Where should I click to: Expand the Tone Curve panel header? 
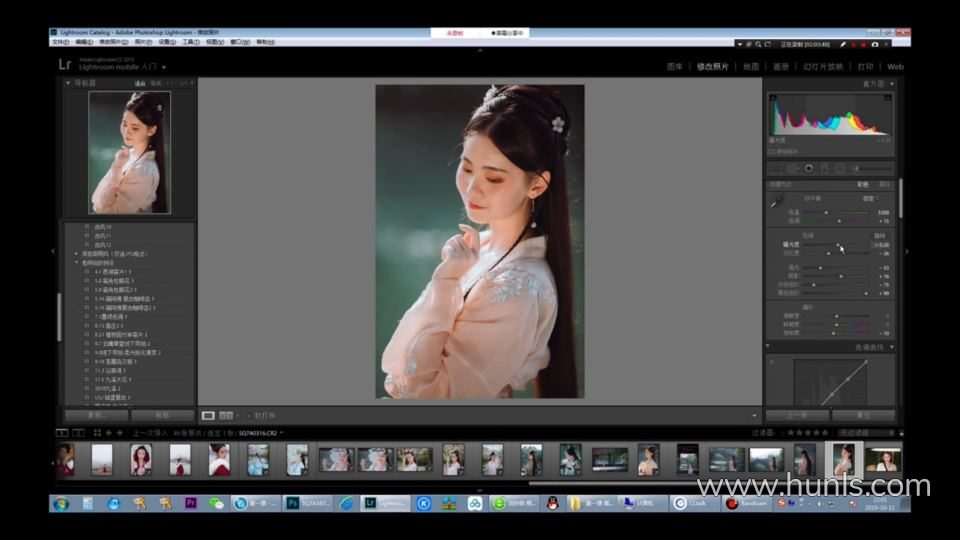891,347
